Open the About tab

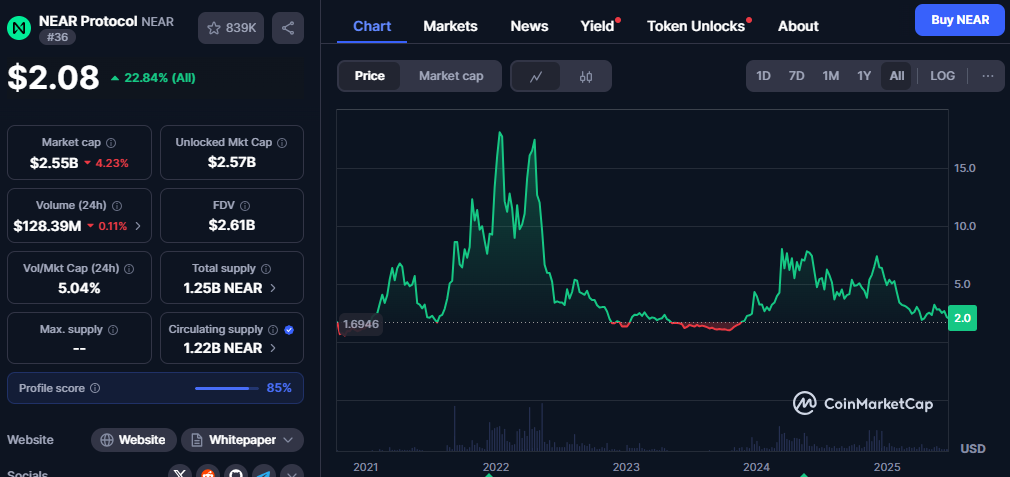[x=798, y=26]
